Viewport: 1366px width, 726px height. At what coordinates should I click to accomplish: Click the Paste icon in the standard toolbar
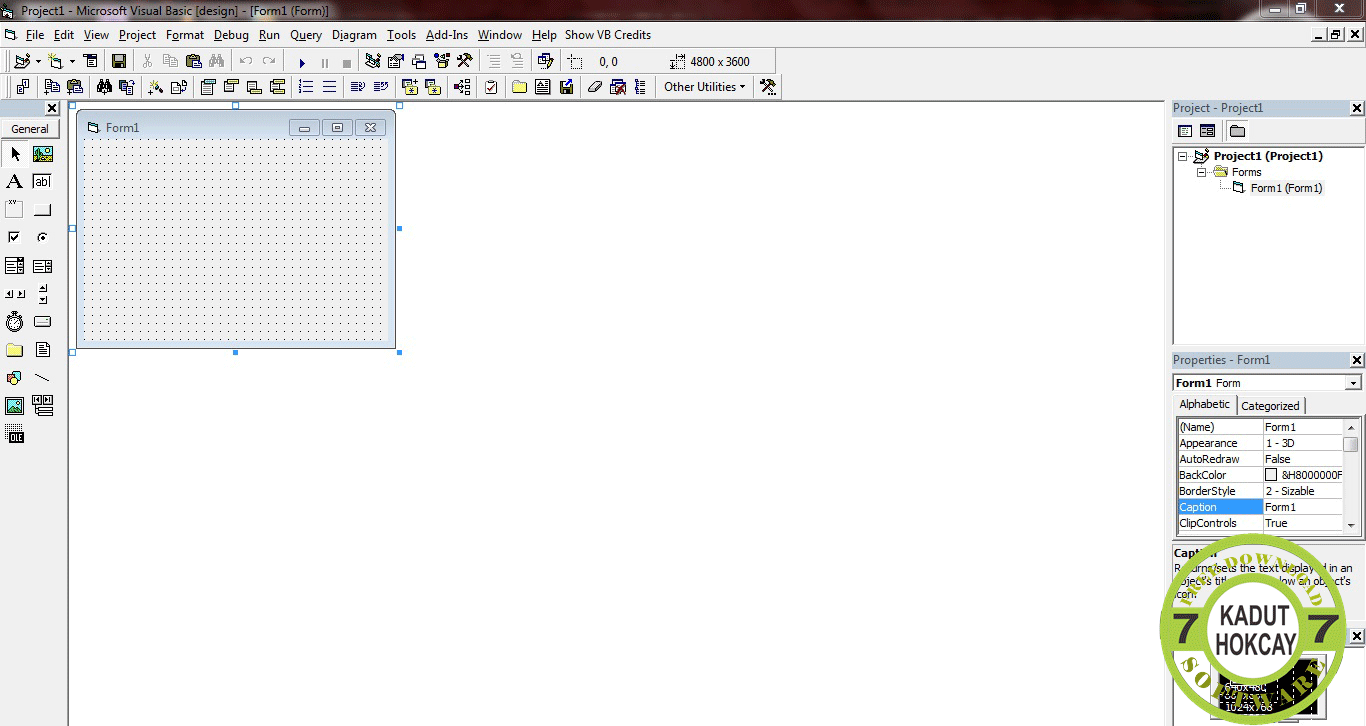click(194, 62)
